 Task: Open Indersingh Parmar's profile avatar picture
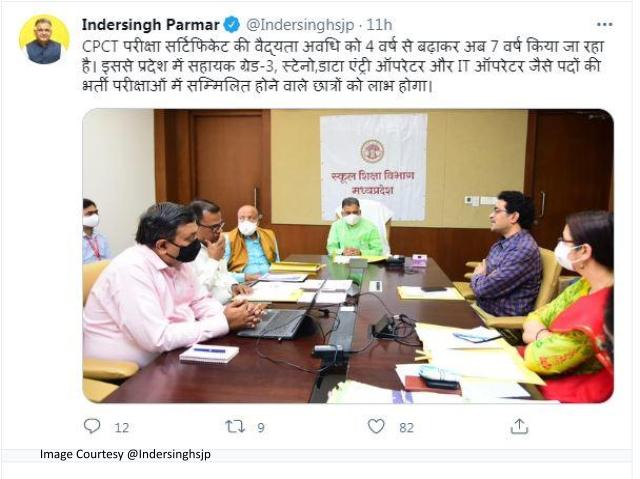coord(44,40)
